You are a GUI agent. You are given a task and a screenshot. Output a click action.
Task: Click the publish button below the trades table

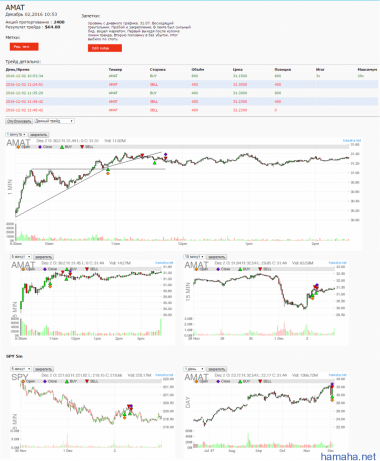(19, 121)
